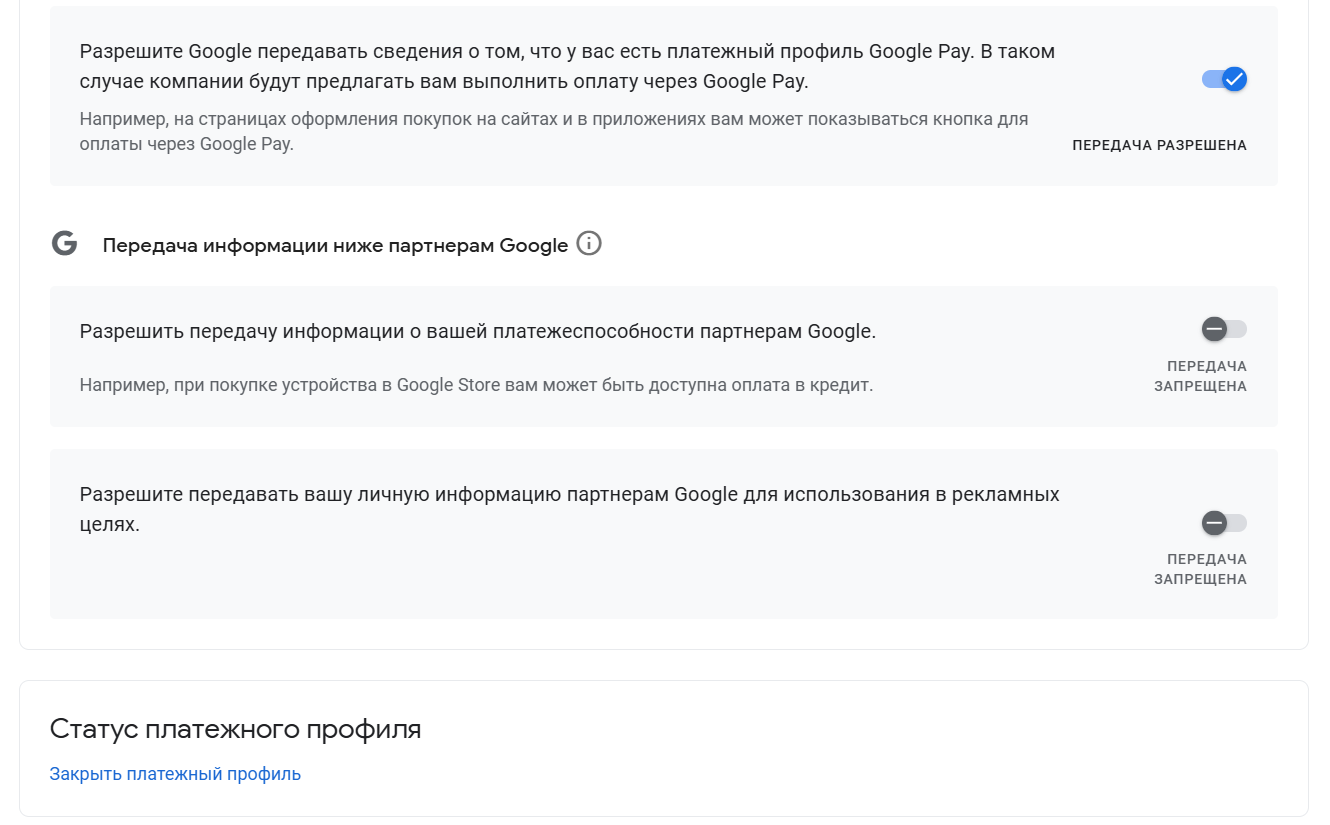Click the Google Pay profile sharing description text
Image resolution: width=1330 pixels, height=825 pixels.
click(567, 66)
